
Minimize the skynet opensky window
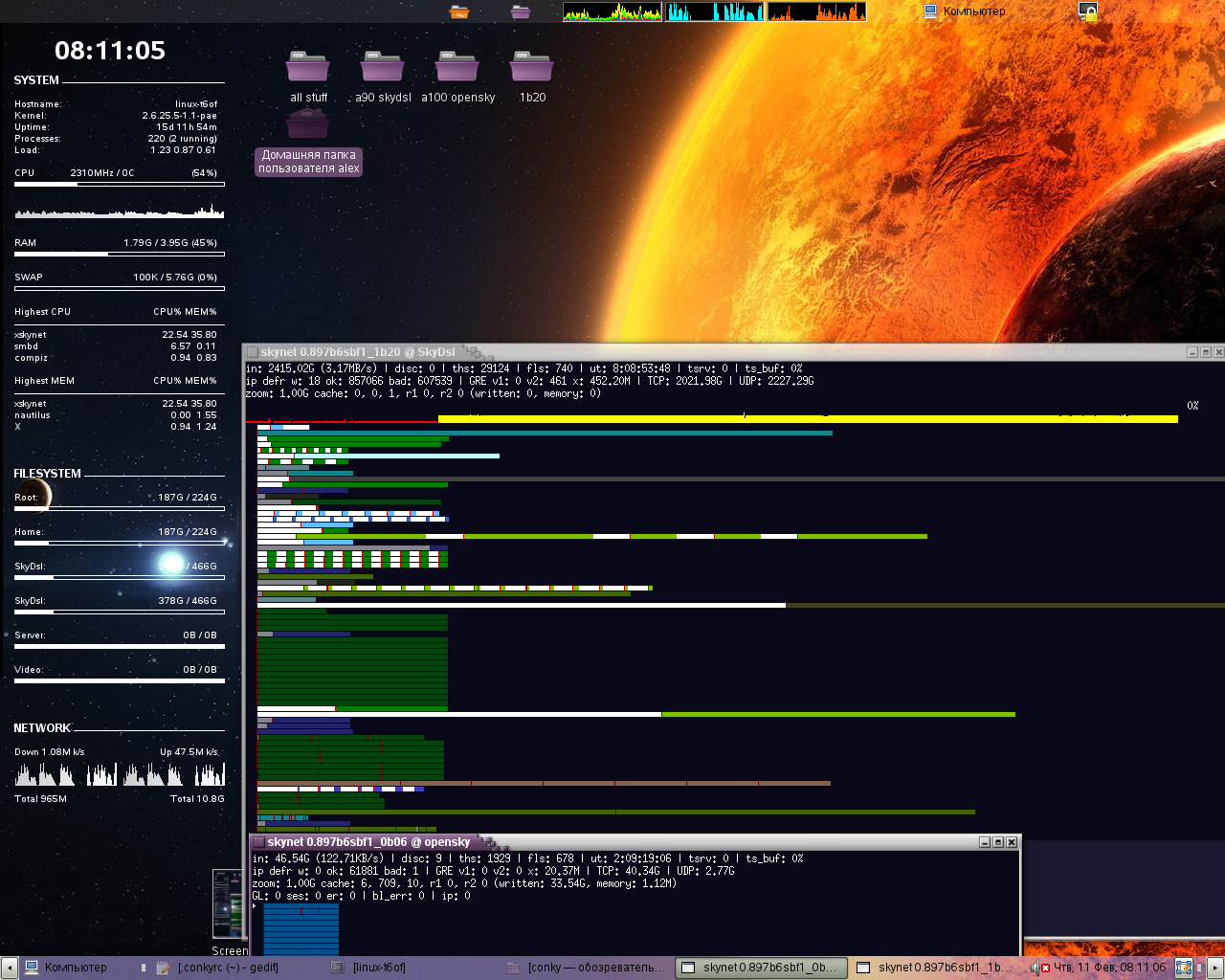coord(985,842)
